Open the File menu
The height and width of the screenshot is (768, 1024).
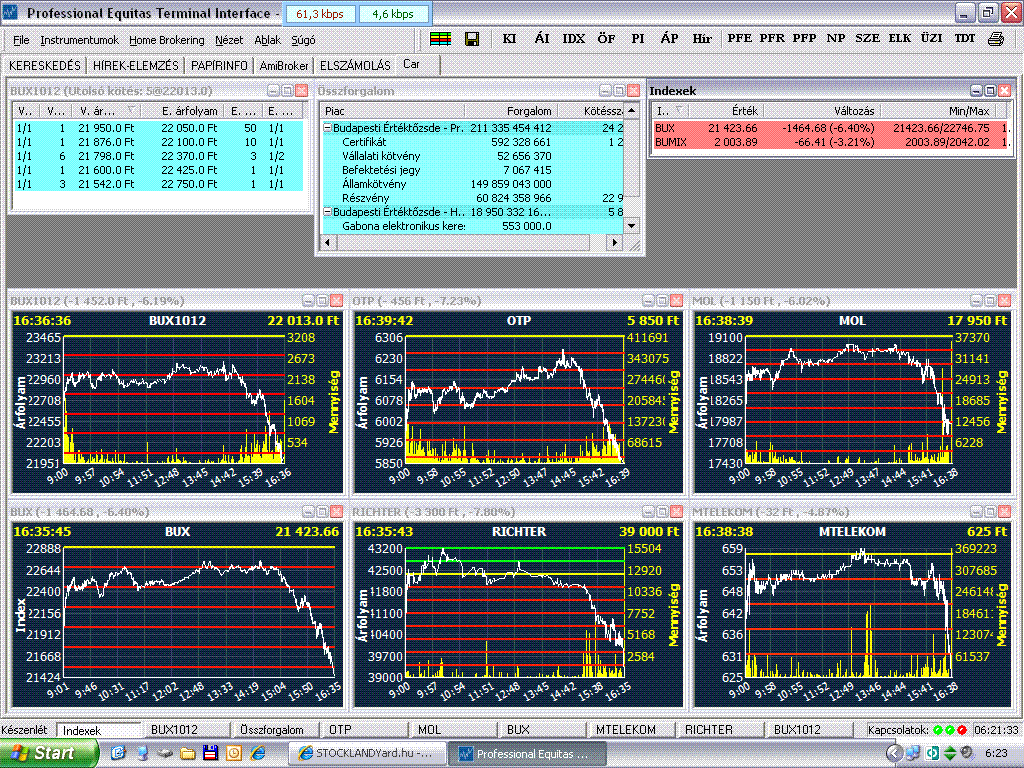[21, 40]
